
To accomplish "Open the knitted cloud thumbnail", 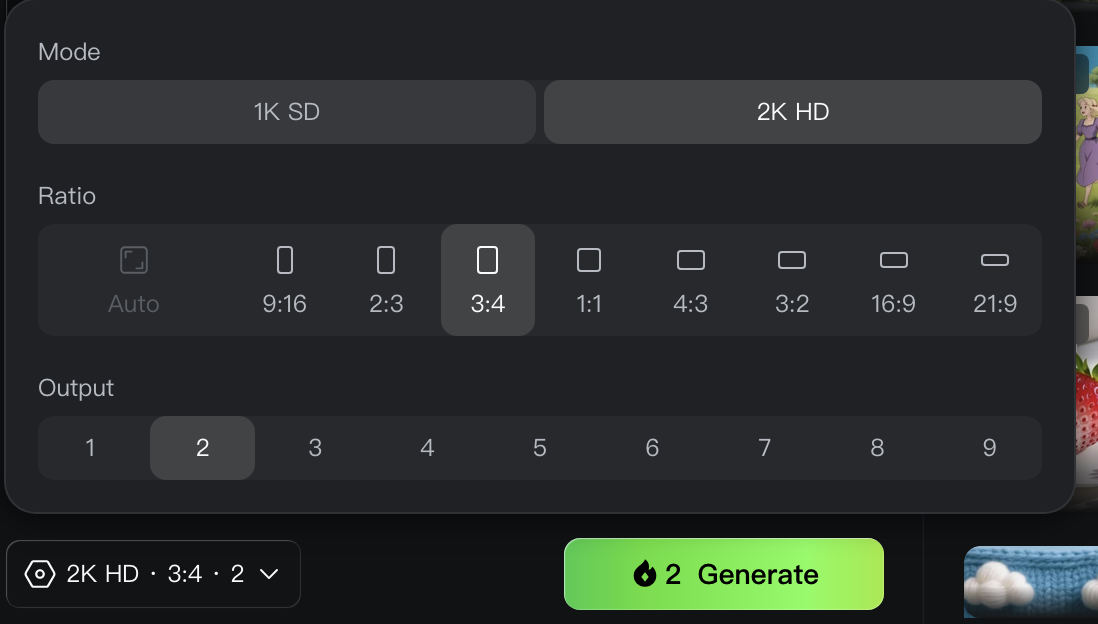I will 1031,583.
